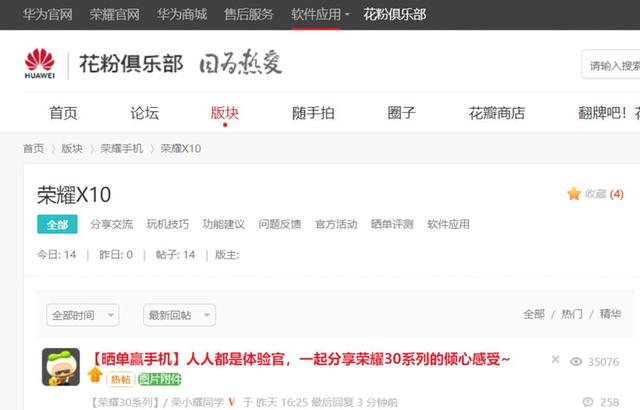Viewport: 640px width, 410px height.
Task: Click the 【荣耀30系列】 tag link
Action: click(124, 403)
